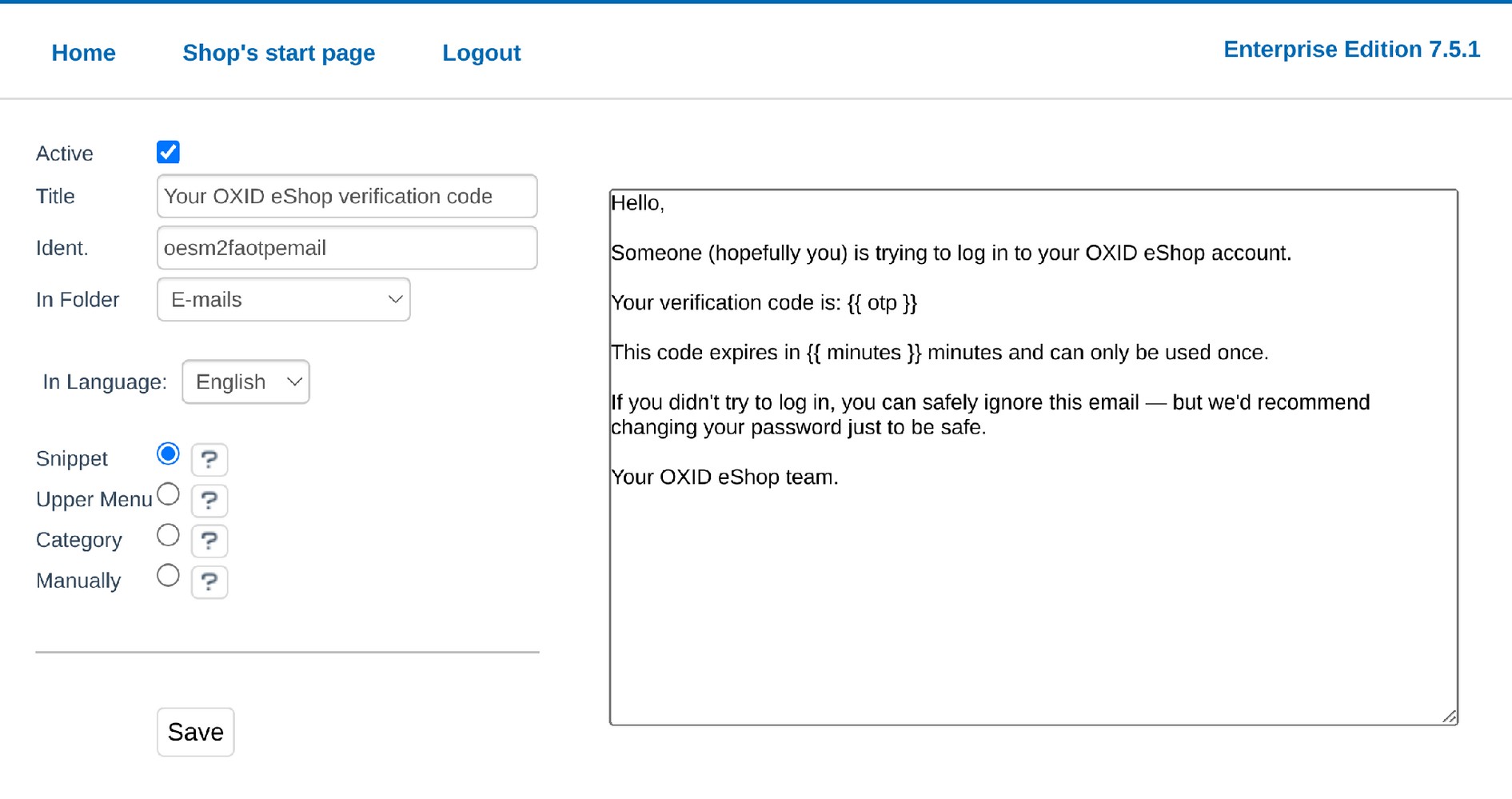This screenshot has height=799, width=1512.
Task: Open help for the Snippet option
Action: [x=209, y=459]
